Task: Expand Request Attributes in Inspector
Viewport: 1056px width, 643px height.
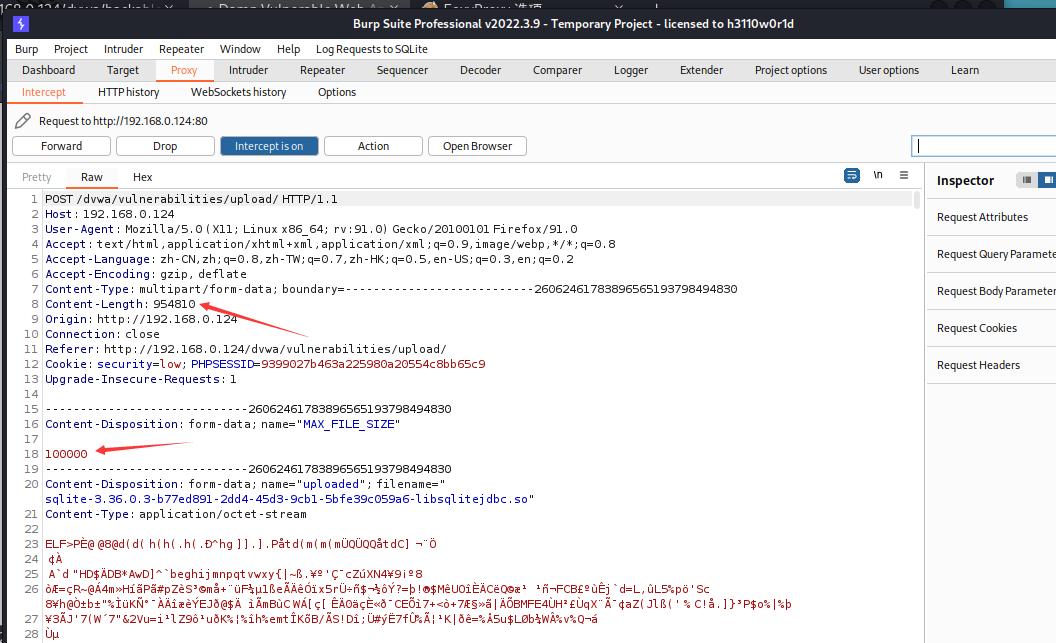Action: coord(982,217)
